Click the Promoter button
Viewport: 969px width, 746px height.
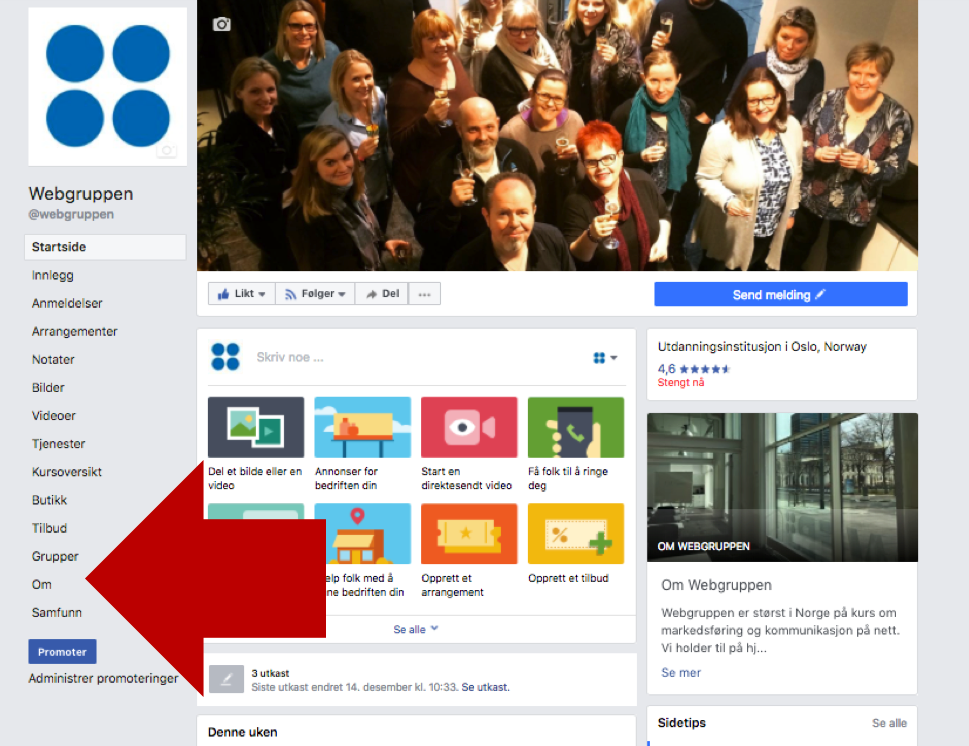click(x=62, y=651)
